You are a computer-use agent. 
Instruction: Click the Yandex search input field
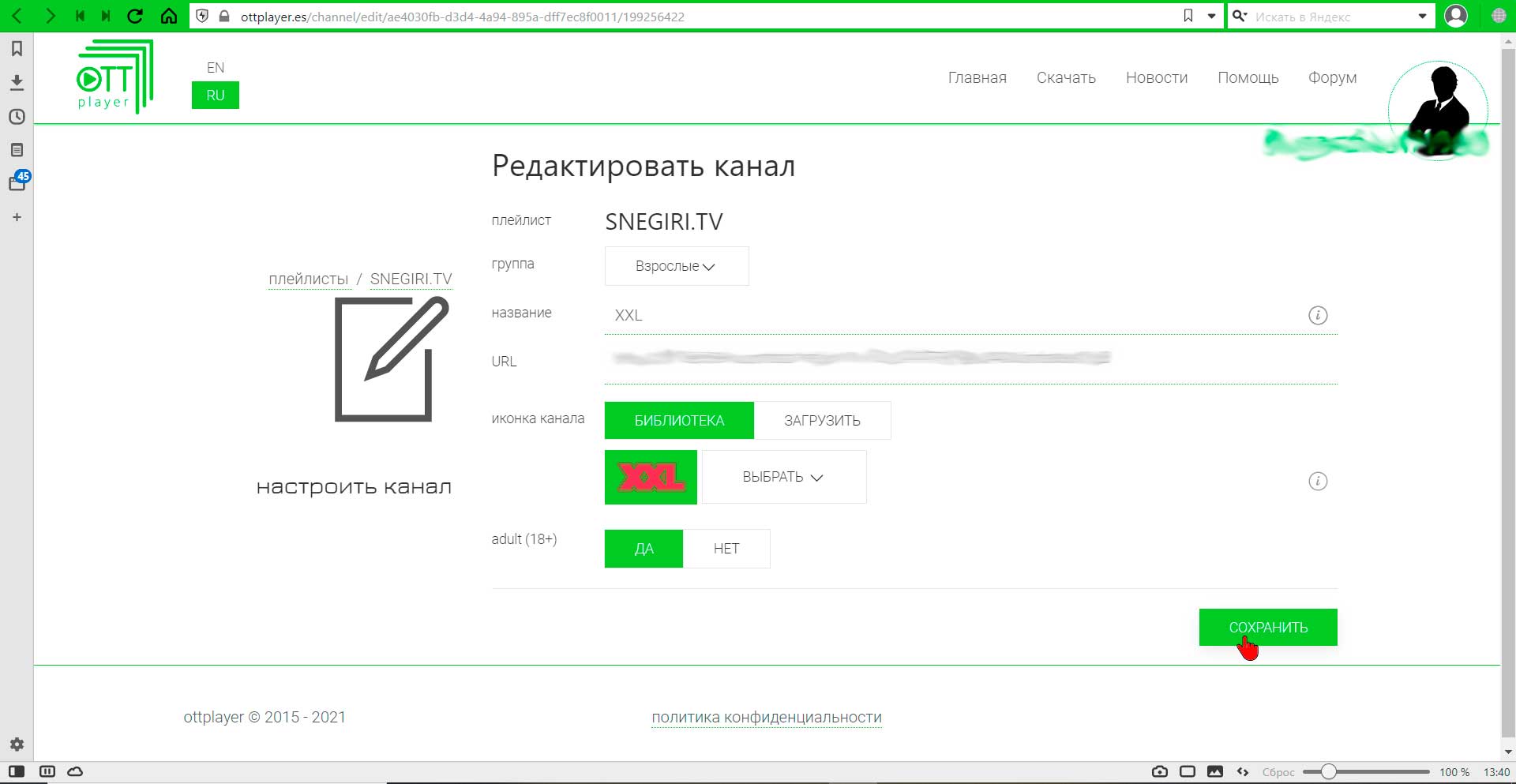[1330, 17]
